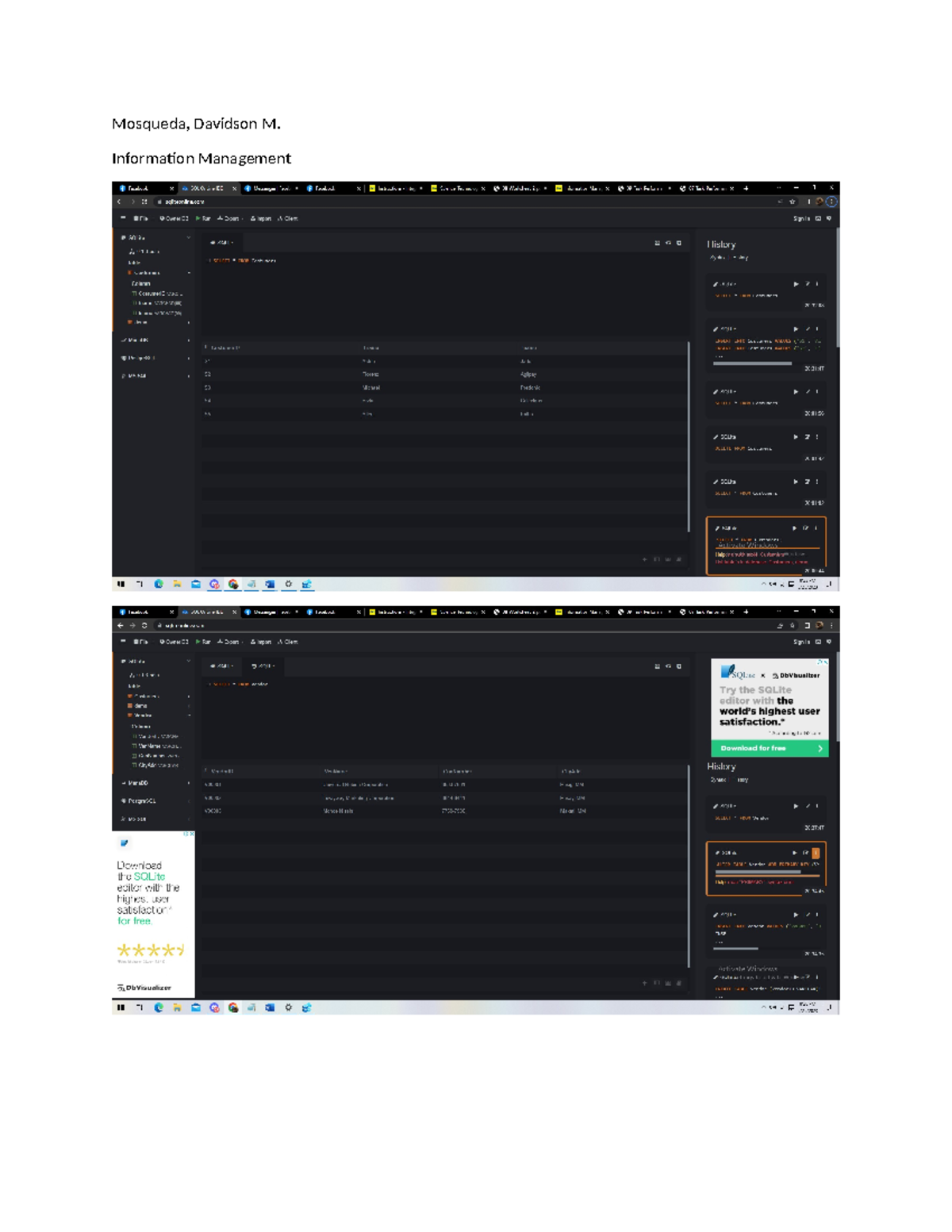Open new browser tab in the Vendor window
Image resolution: width=952 pixels, height=1232 pixels.
point(746,612)
